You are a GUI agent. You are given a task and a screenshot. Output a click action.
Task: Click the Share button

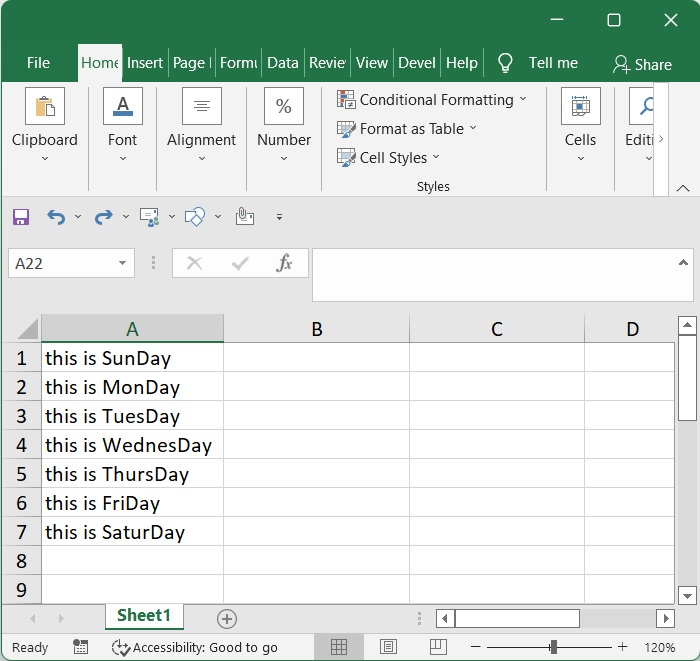tap(642, 64)
